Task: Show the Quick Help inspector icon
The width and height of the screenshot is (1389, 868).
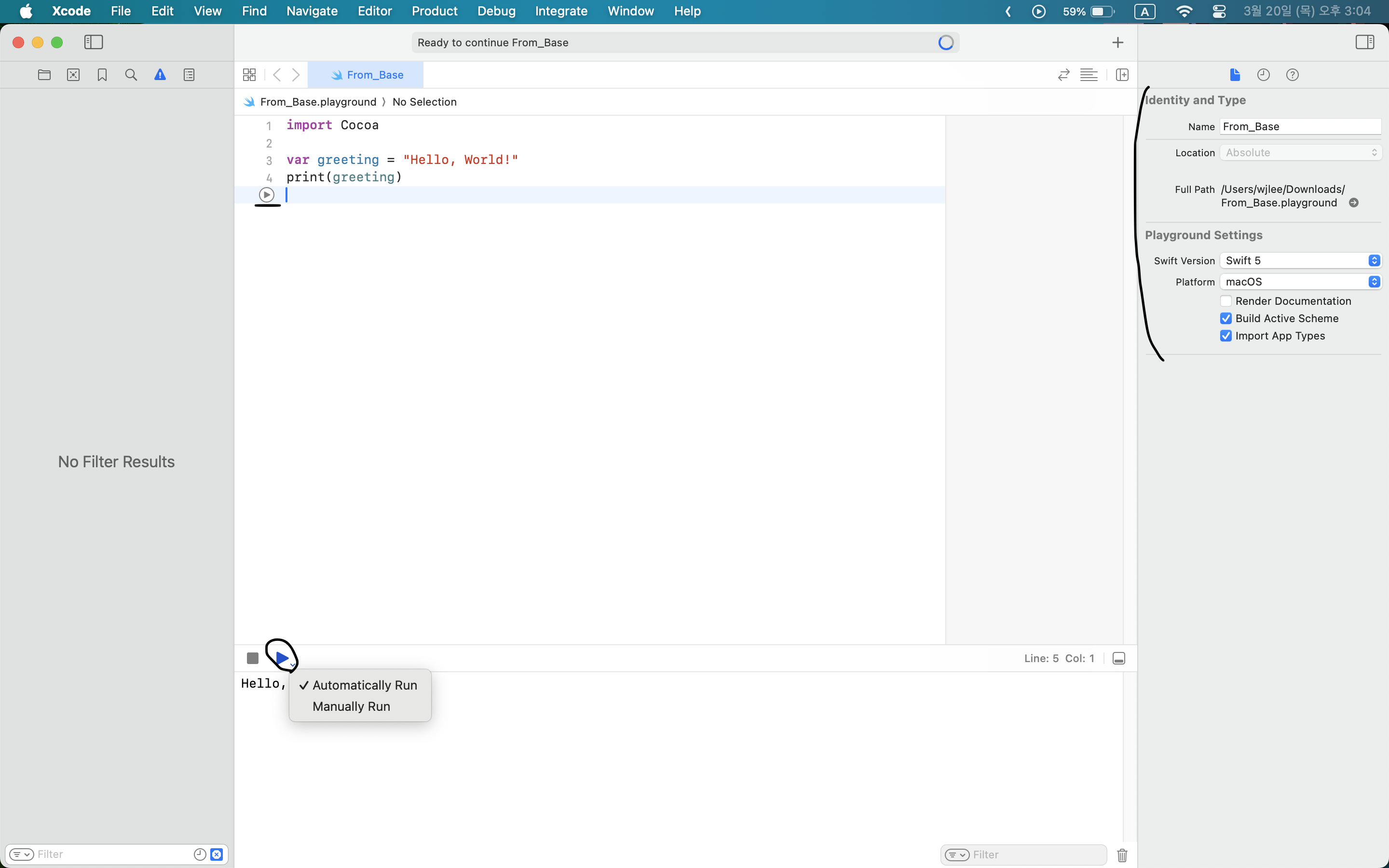Action: click(1292, 75)
